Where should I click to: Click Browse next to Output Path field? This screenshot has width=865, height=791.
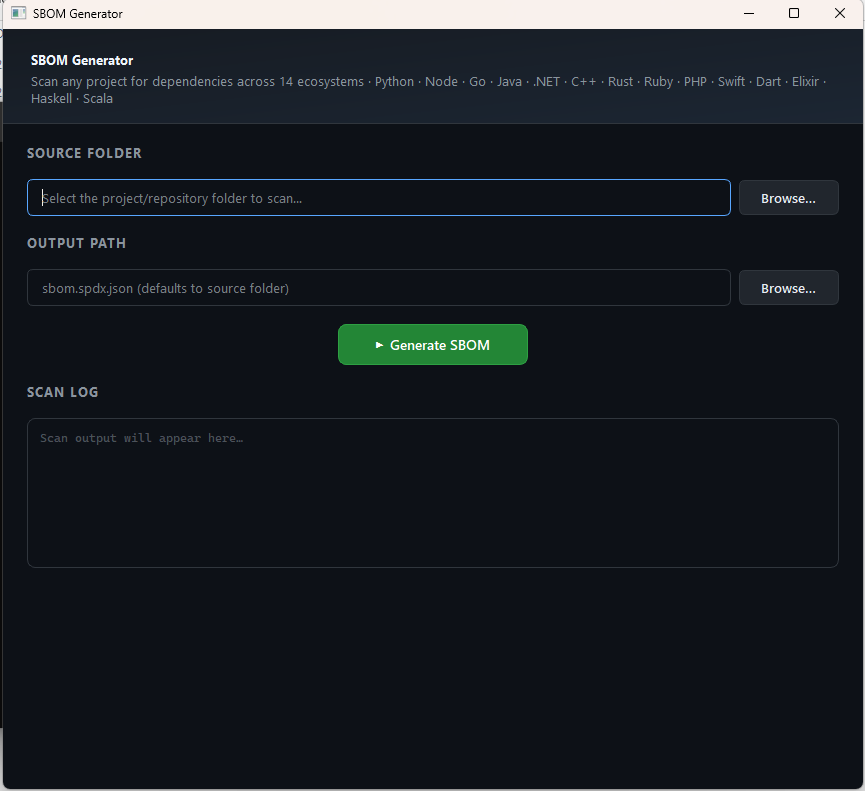click(788, 288)
